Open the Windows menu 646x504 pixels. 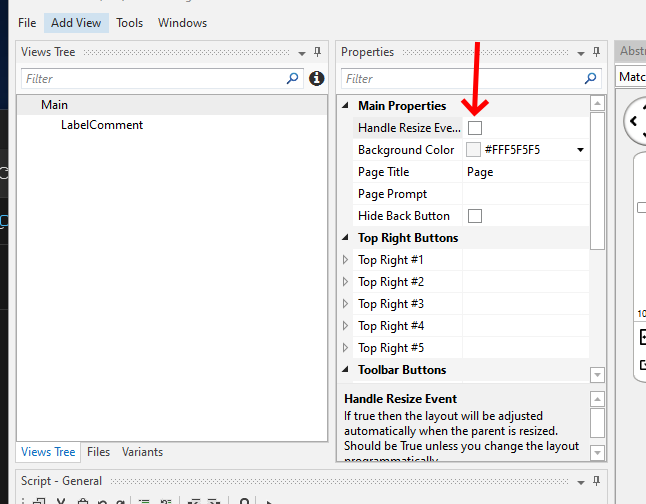pos(183,23)
